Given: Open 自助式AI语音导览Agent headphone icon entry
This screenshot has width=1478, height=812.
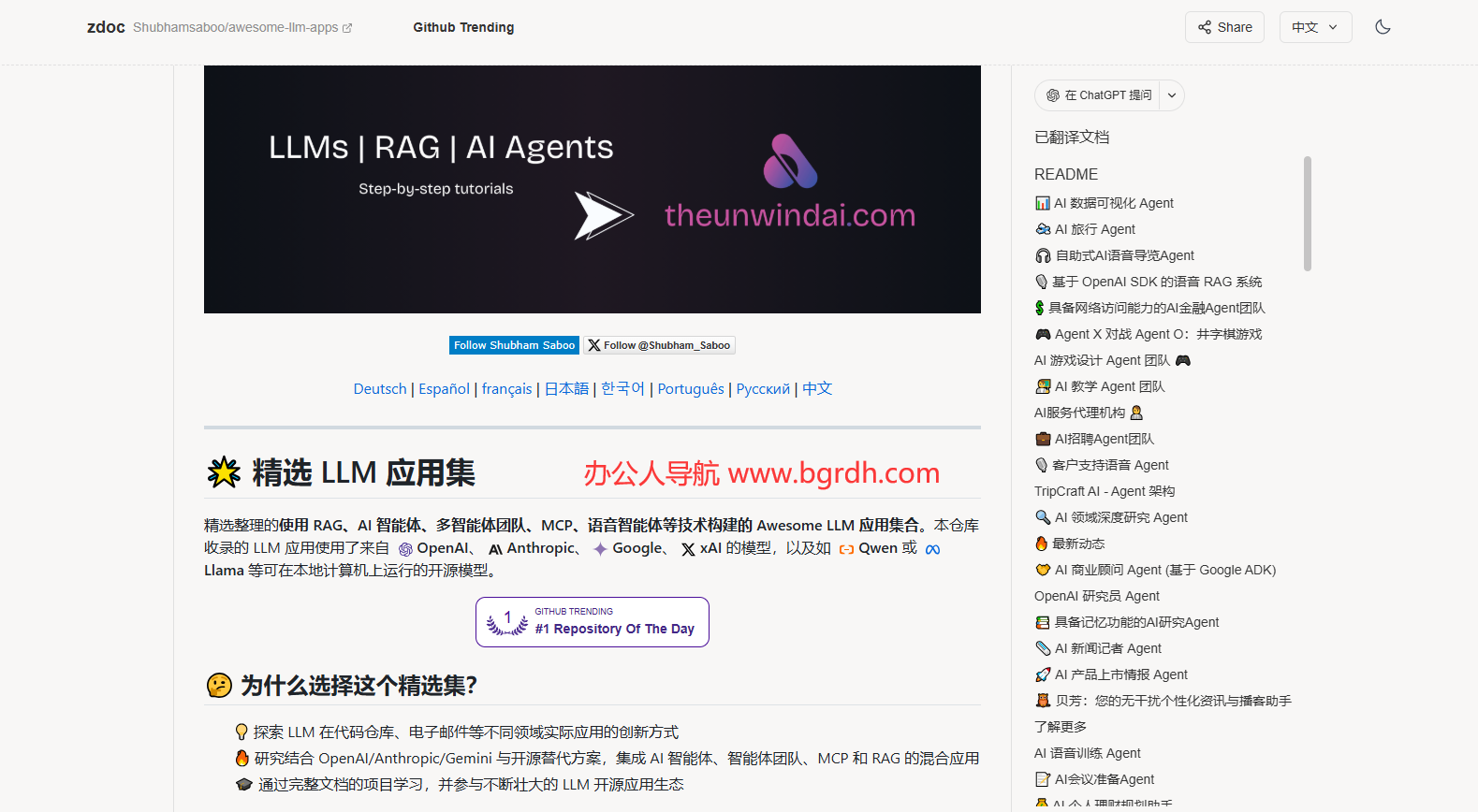Looking at the screenshot, I should point(1115,255).
